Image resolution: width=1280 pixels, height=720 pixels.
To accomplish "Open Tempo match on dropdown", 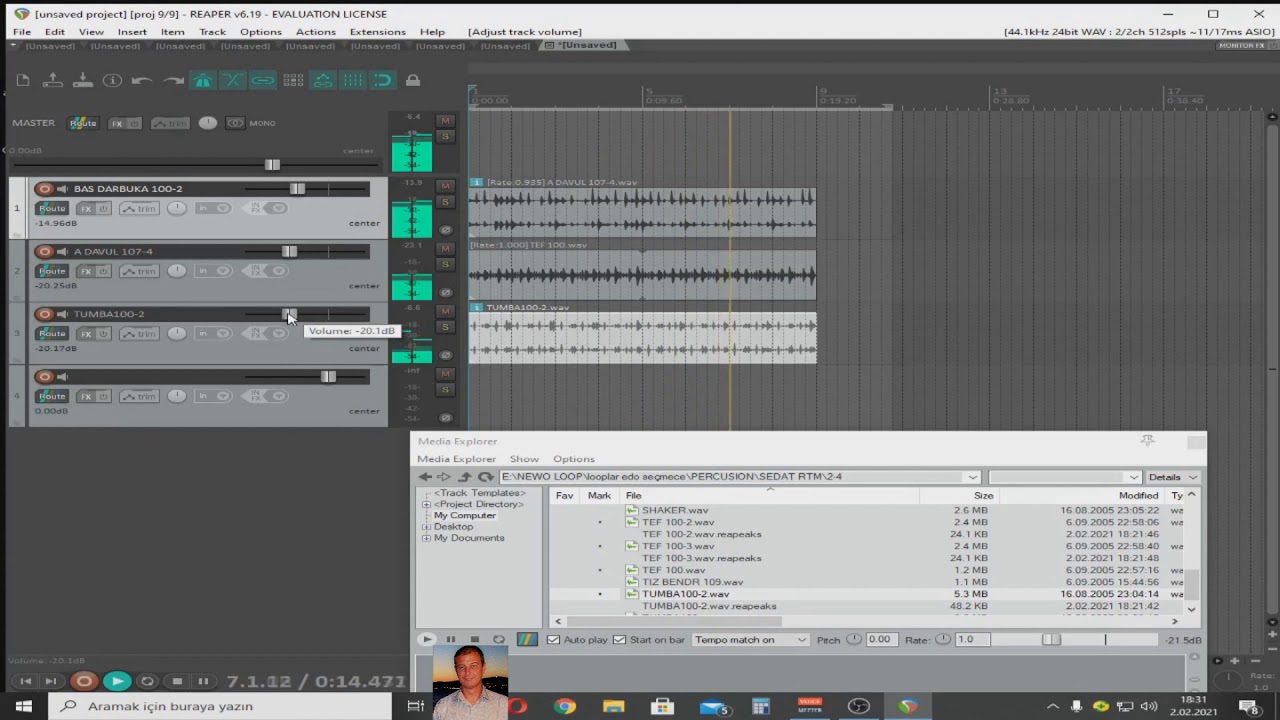I will (x=750, y=640).
